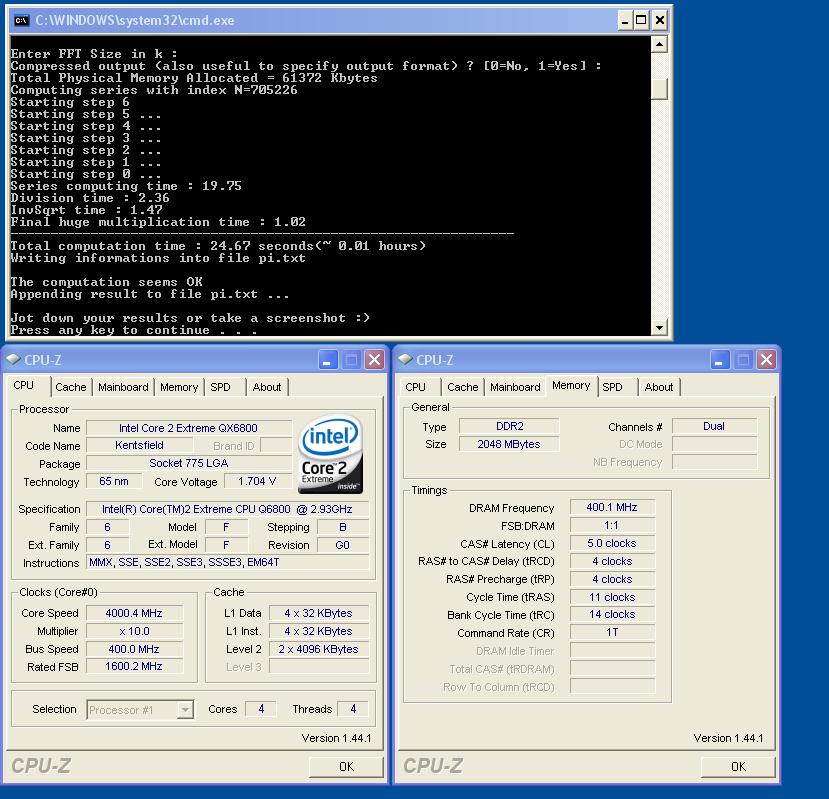Click the 1.704 V core voltage value

[x=257, y=482]
